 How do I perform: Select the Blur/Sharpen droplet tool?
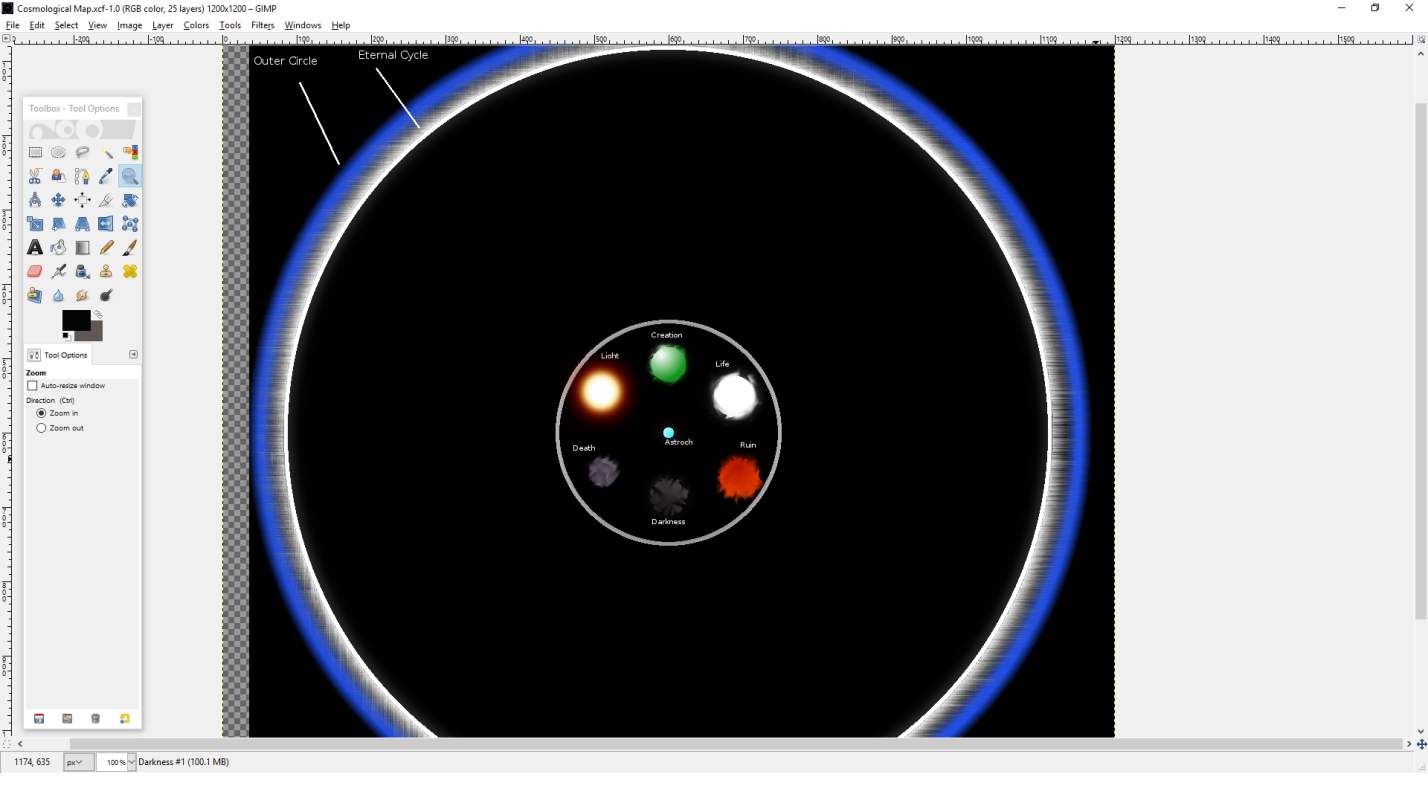coord(59,296)
